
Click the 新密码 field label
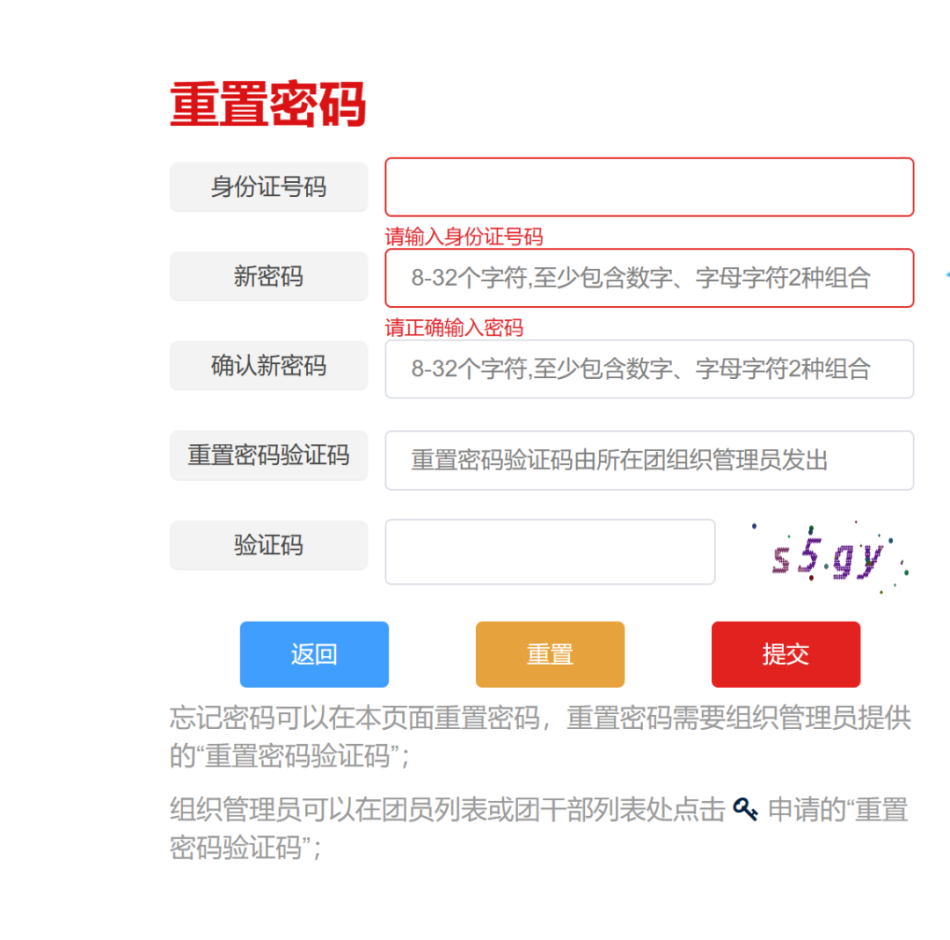click(x=269, y=277)
